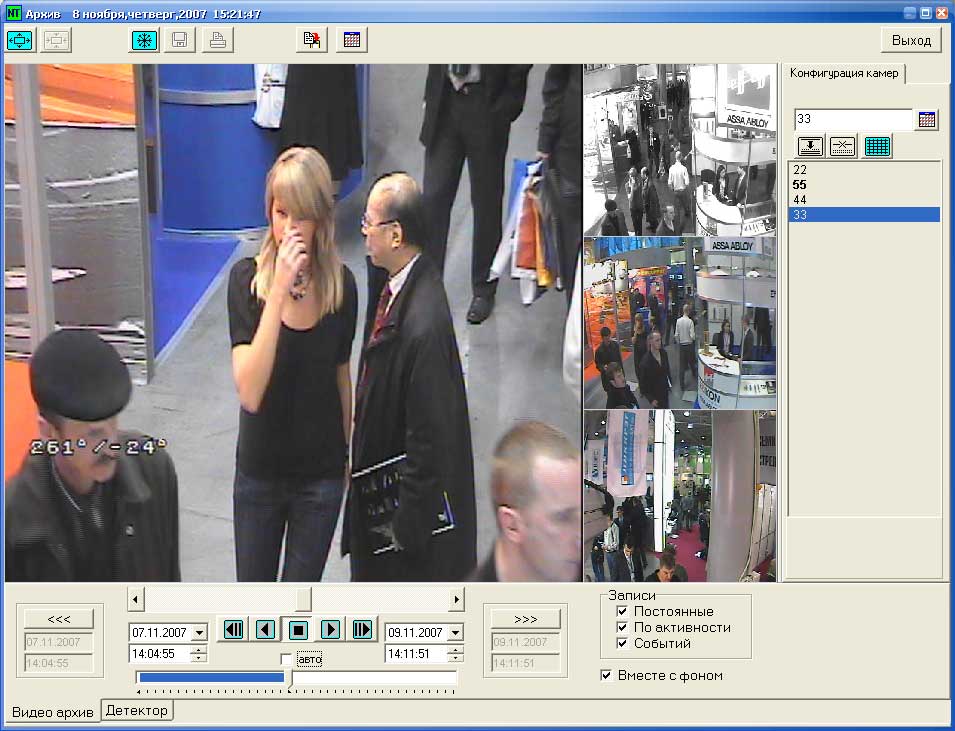955x731 pixels.
Task: Click the printer icon in toolbar
Action: tap(217, 40)
